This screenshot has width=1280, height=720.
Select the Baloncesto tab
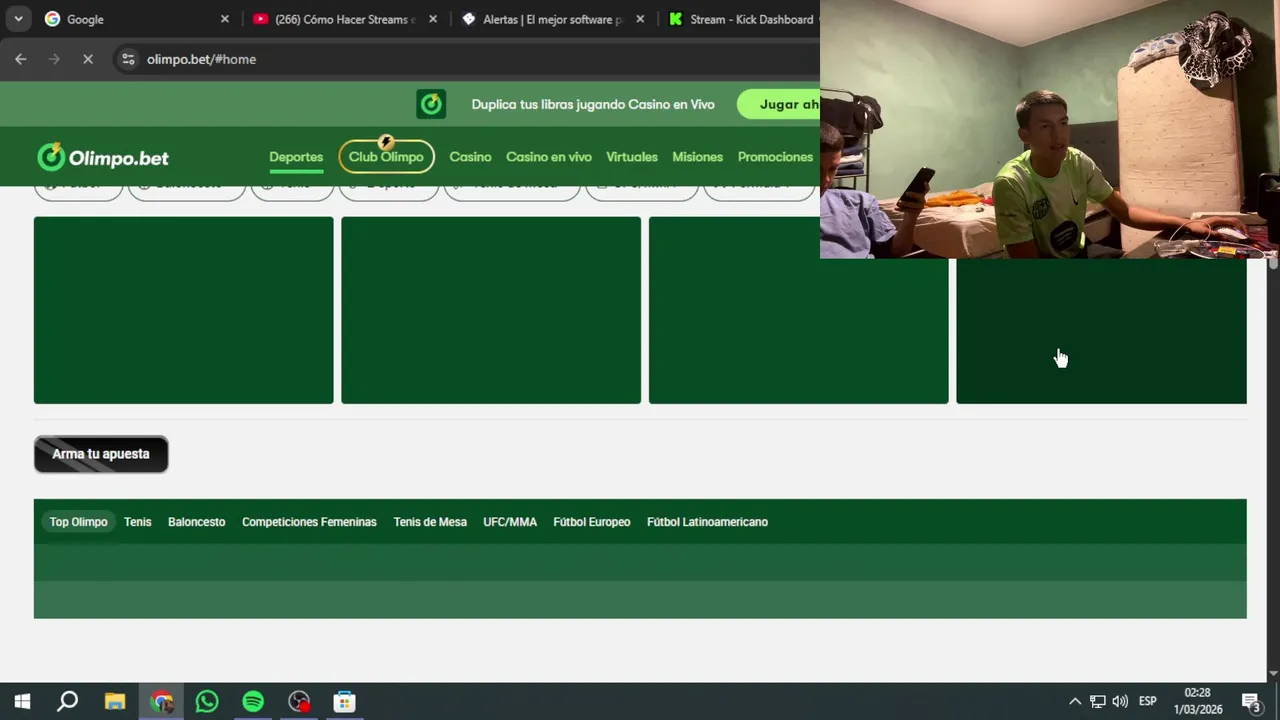pyautogui.click(x=197, y=522)
